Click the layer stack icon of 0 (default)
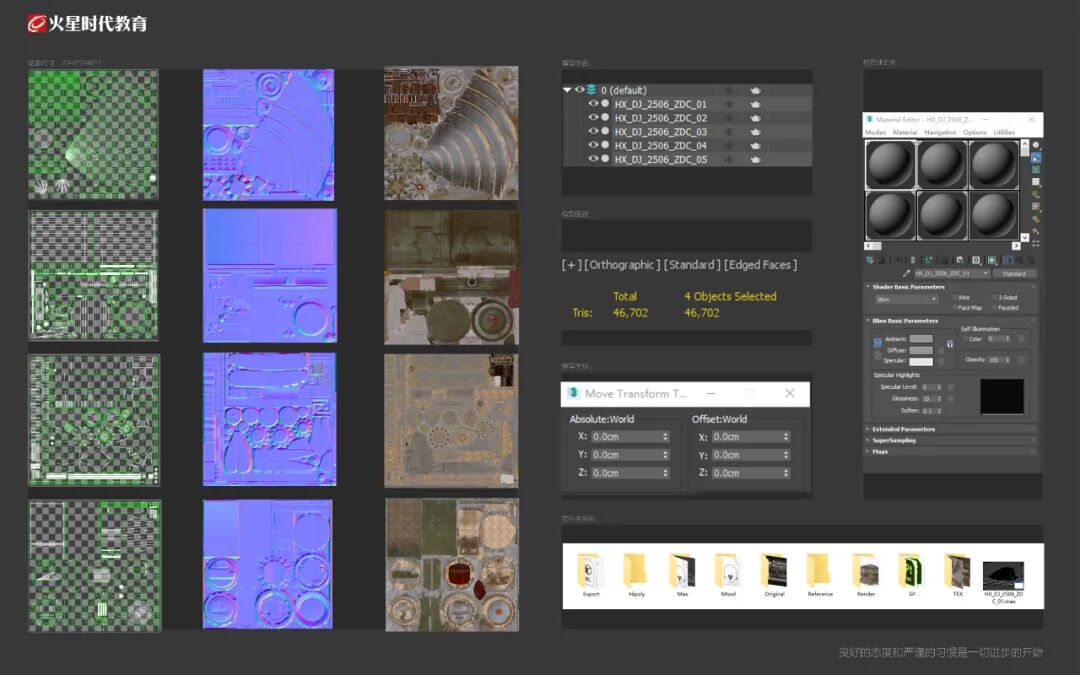The width and height of the screenshot is (1080, 675). tap(592, 90)
